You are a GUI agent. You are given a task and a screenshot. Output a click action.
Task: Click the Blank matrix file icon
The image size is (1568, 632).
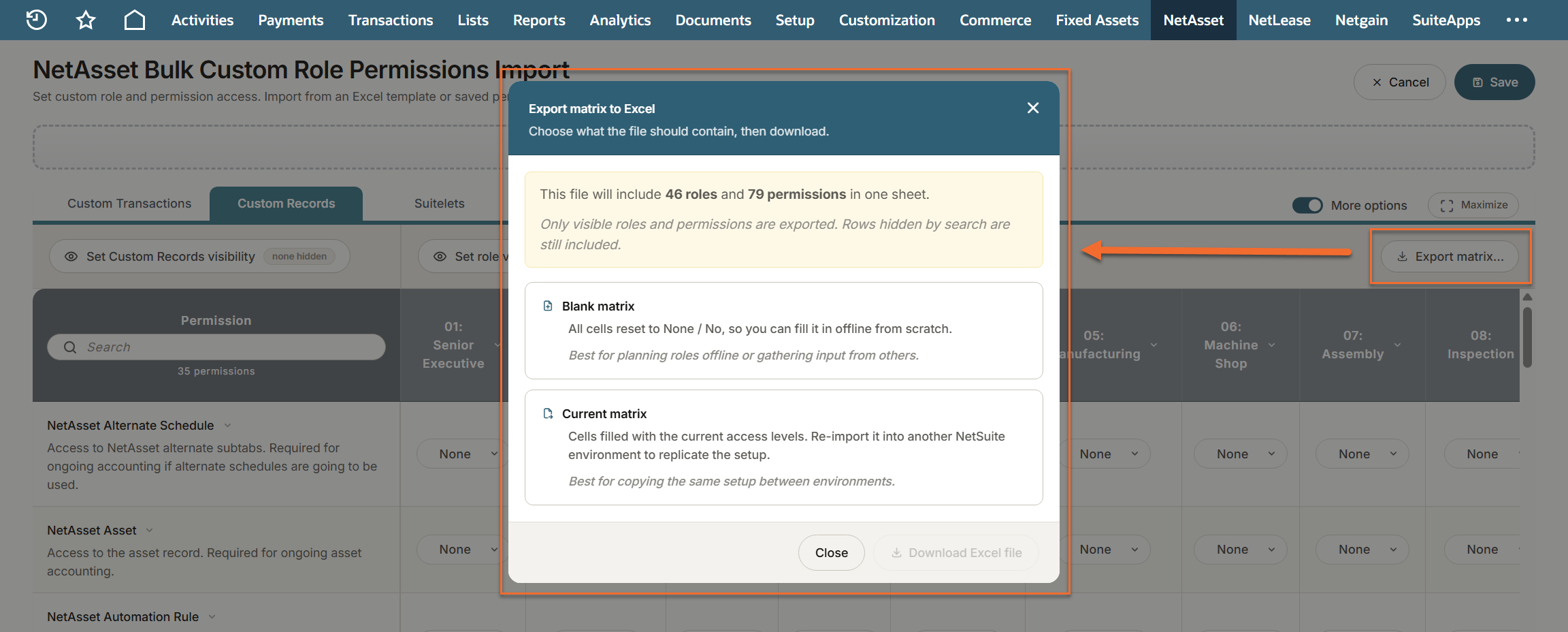coord(548,306)
